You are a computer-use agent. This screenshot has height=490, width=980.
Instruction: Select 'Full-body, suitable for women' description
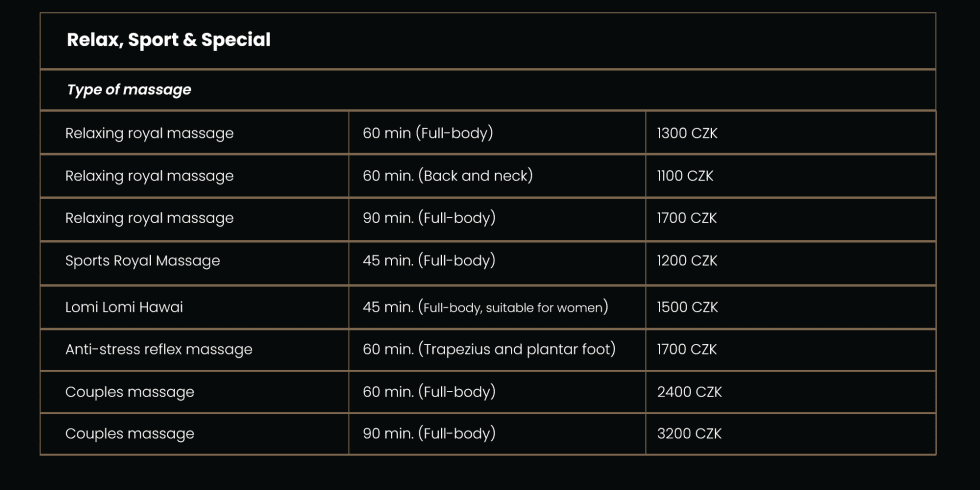[x=512, y=308]
